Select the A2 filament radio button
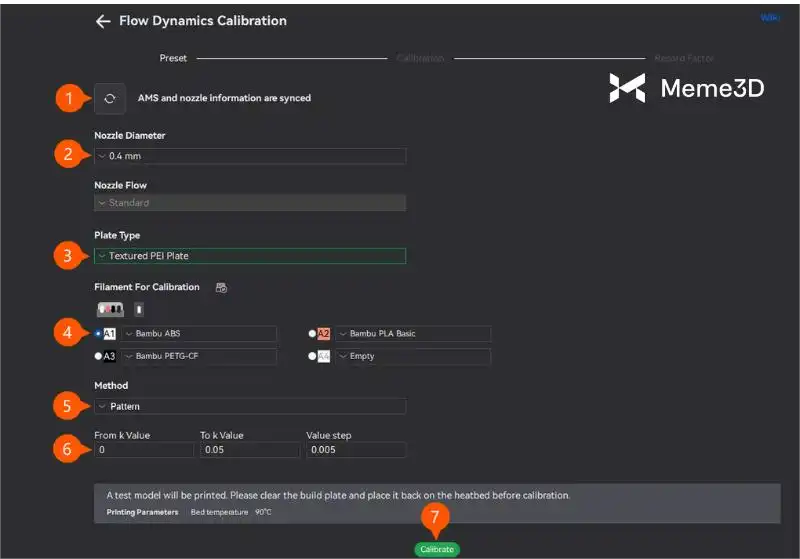This screenshot has height=559, width=800. coord(313,333)
